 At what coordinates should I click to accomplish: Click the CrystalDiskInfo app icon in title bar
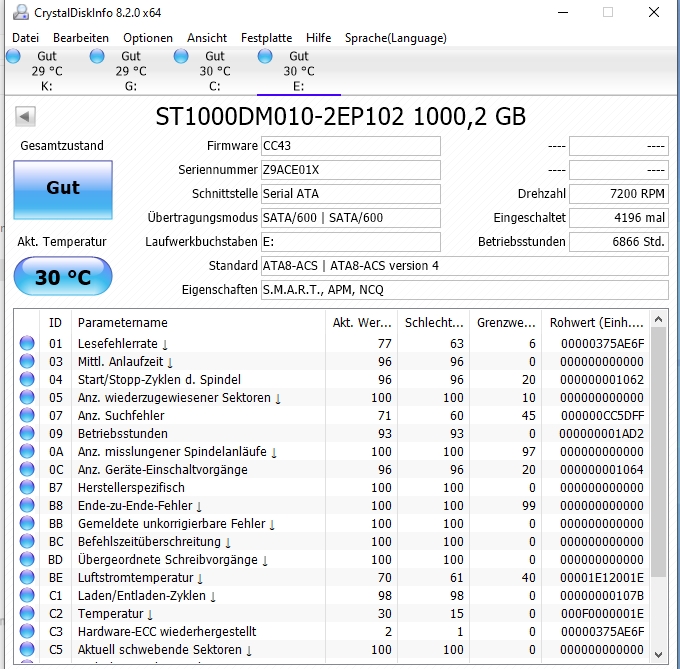pos(20,13)
